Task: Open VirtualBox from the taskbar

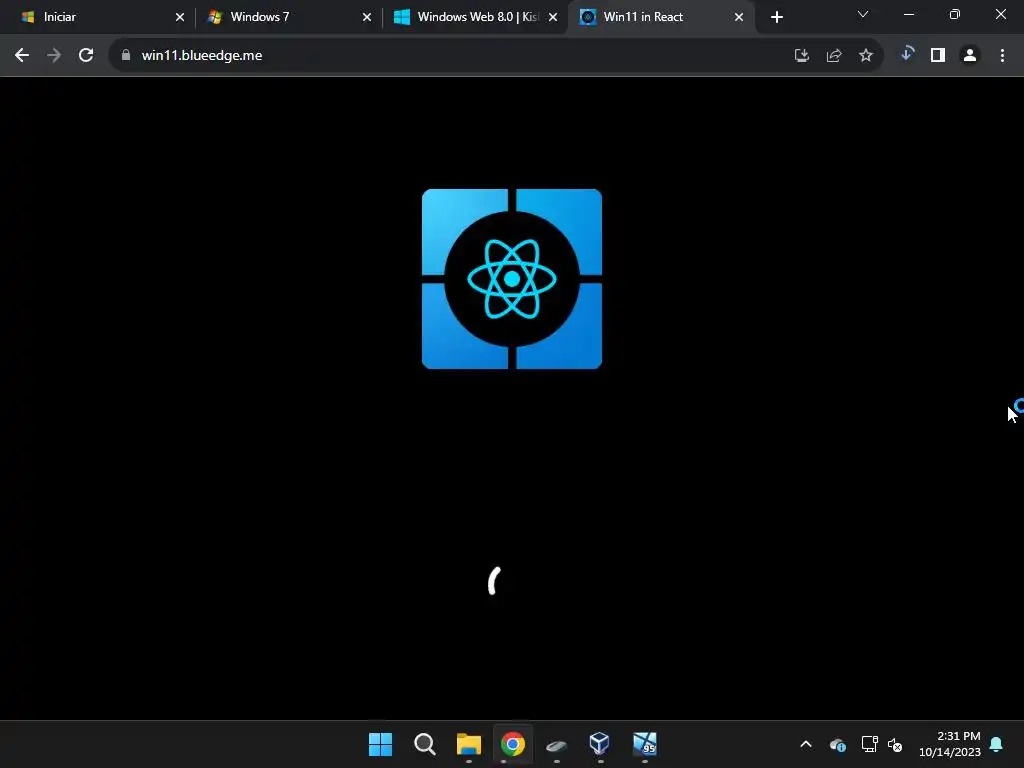Action: [x=600, y=743]
